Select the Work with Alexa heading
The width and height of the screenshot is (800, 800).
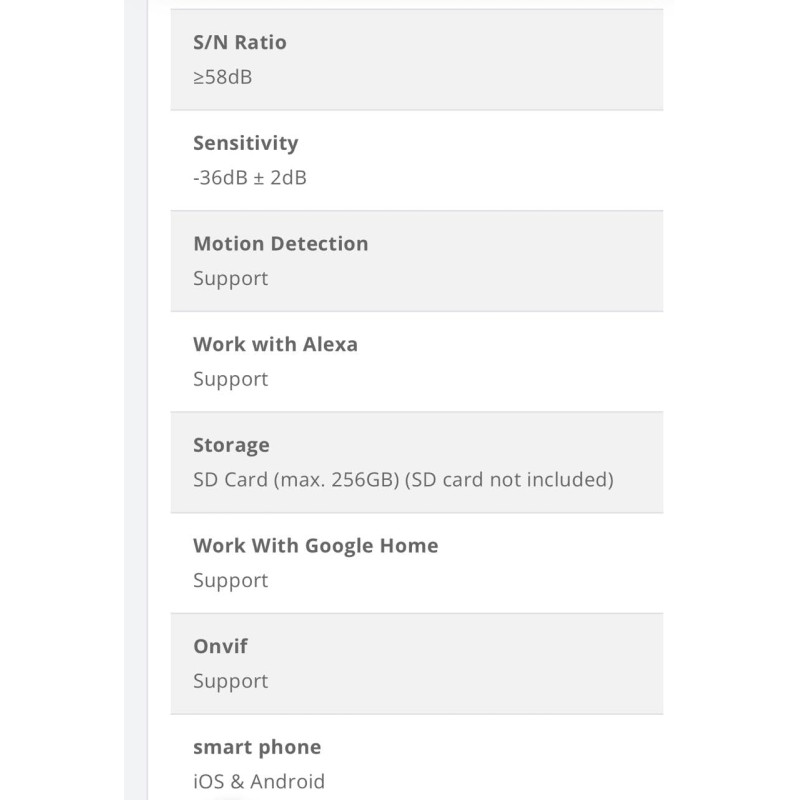click(x=275, y=344)
